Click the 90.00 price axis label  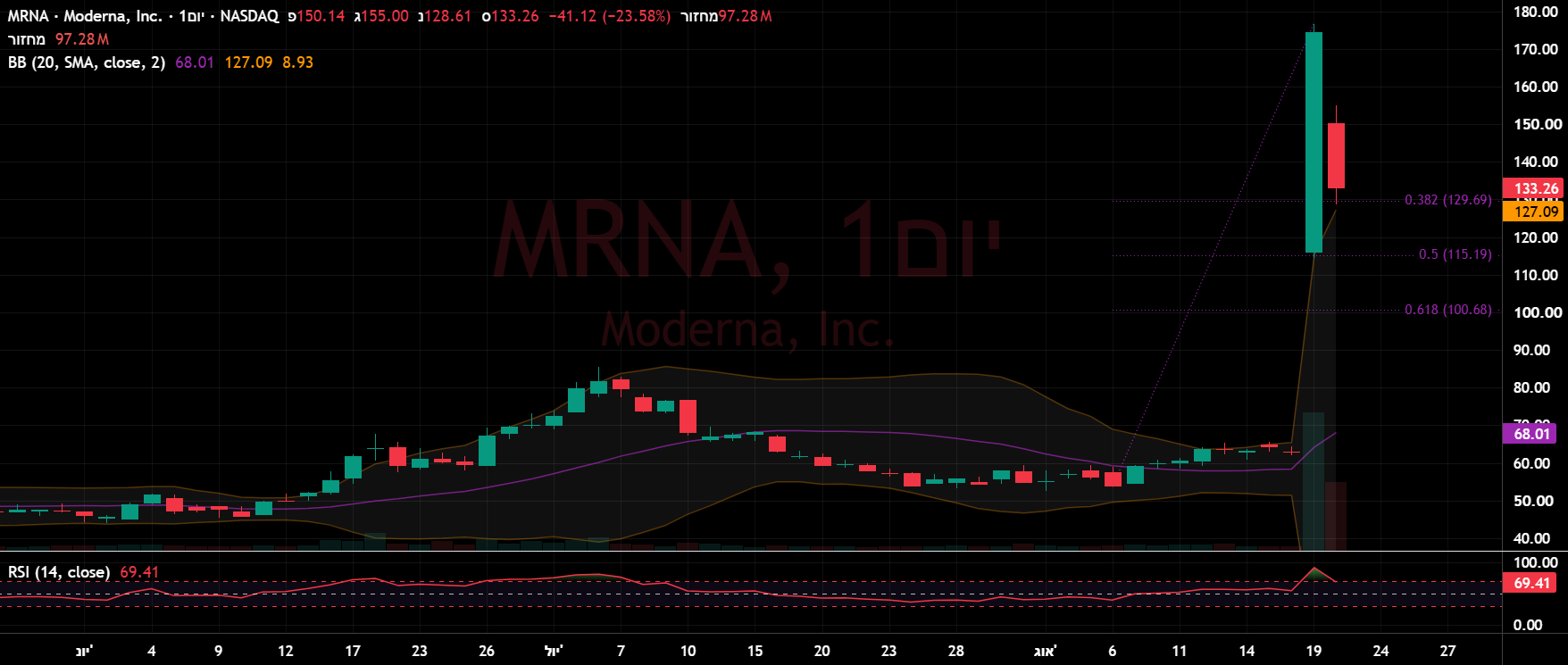pyautogui.click(x=1532, y=350)
